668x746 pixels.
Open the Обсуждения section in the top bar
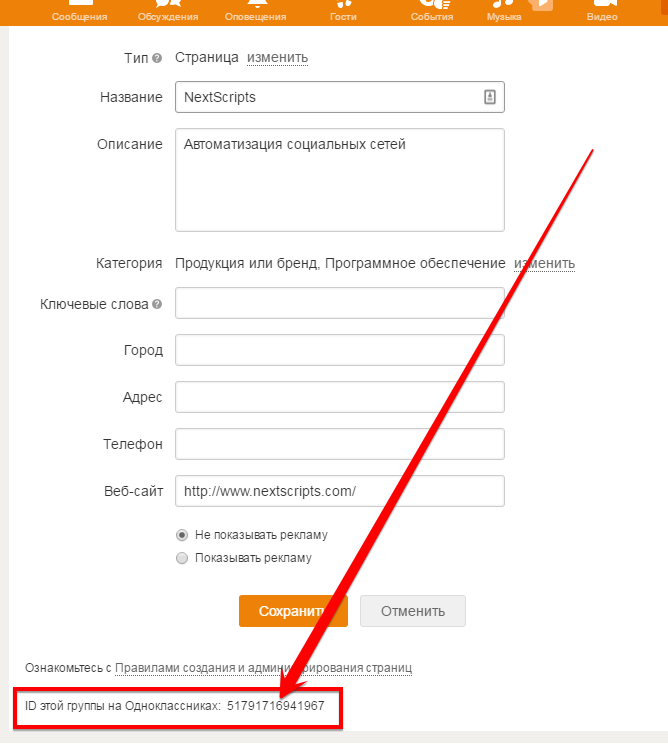[x=168, y=12]
